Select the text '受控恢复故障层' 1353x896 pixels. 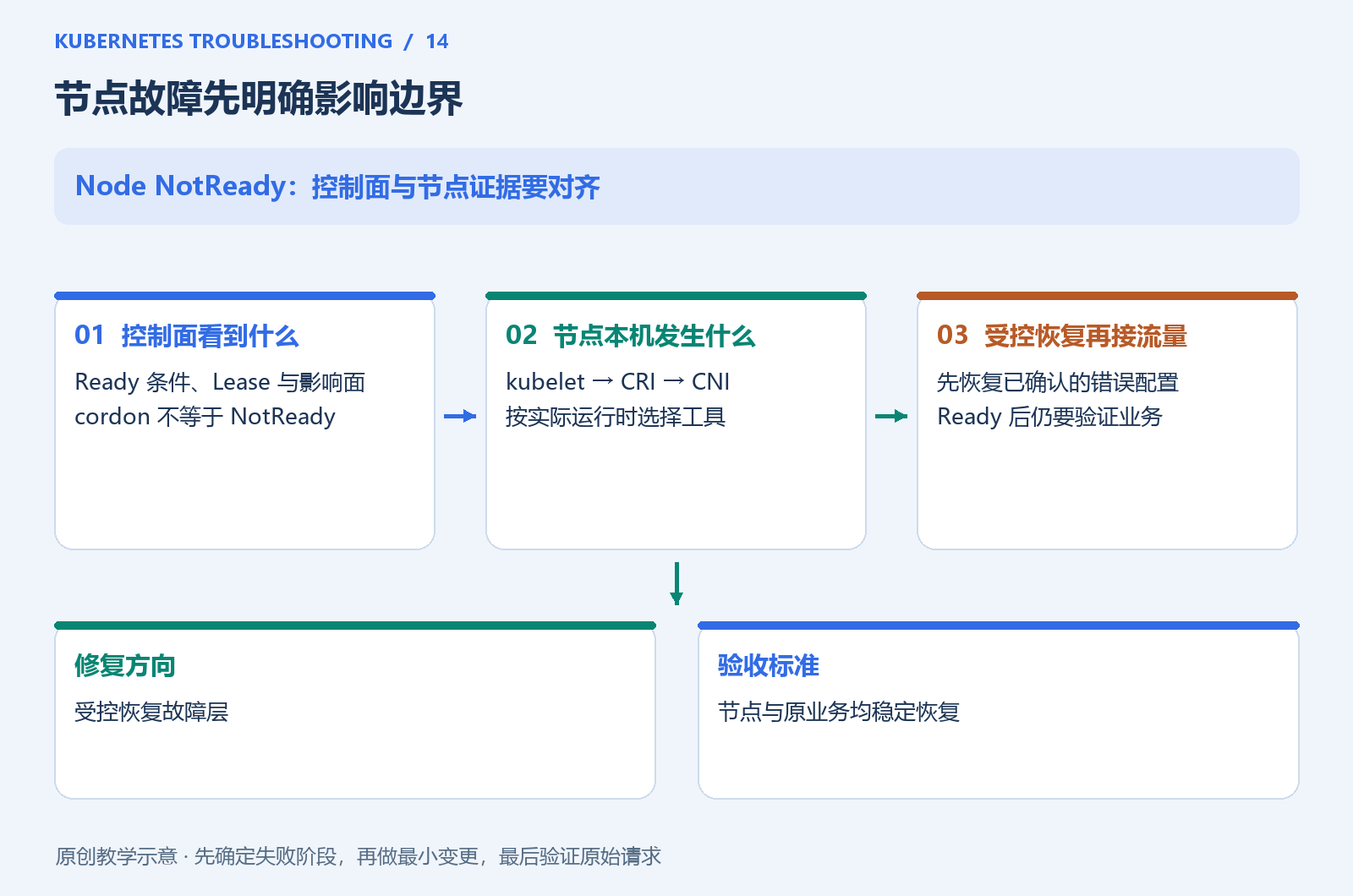pyautogui.click(x=151, y=712)
